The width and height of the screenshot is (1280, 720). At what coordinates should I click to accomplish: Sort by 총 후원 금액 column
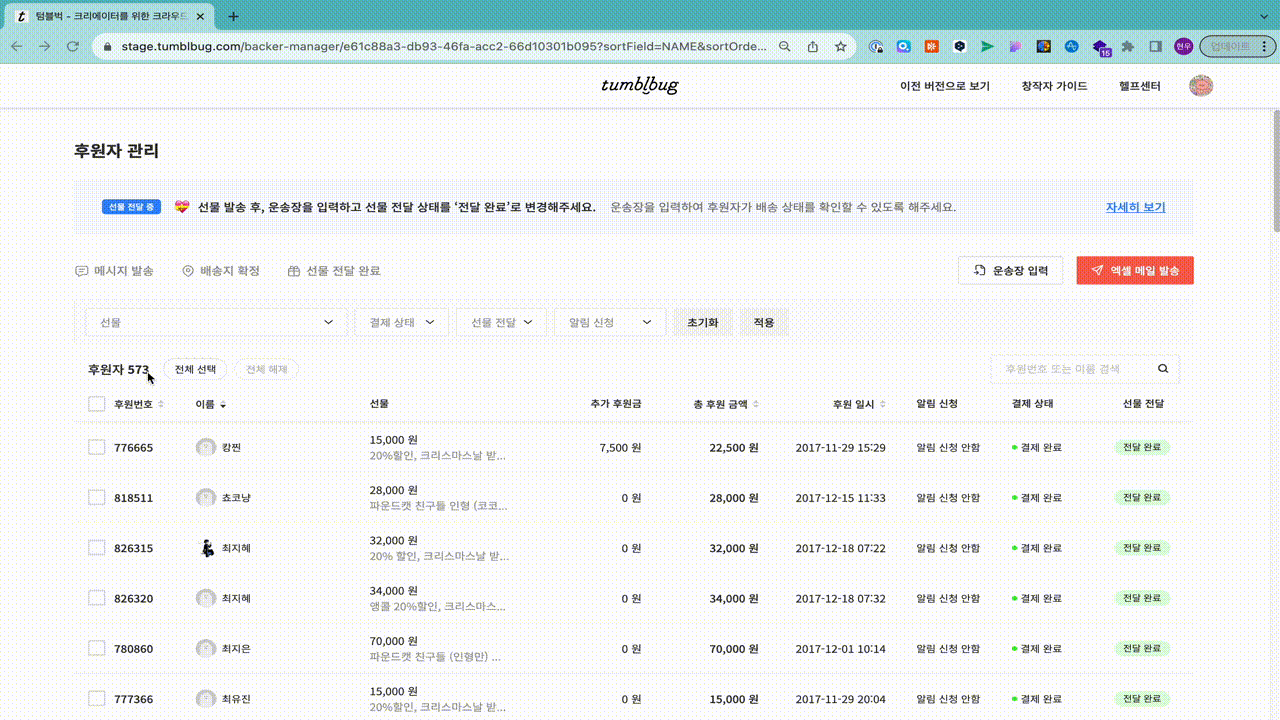pos(756,404)
